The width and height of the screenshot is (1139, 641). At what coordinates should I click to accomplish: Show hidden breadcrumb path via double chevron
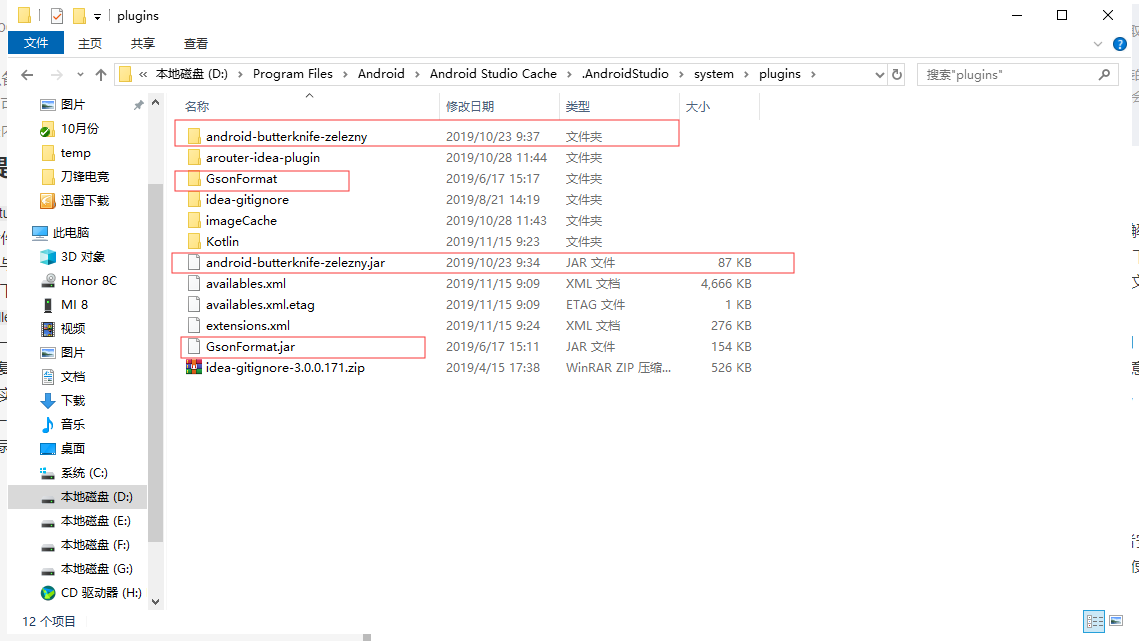click(x=144, y=74)
